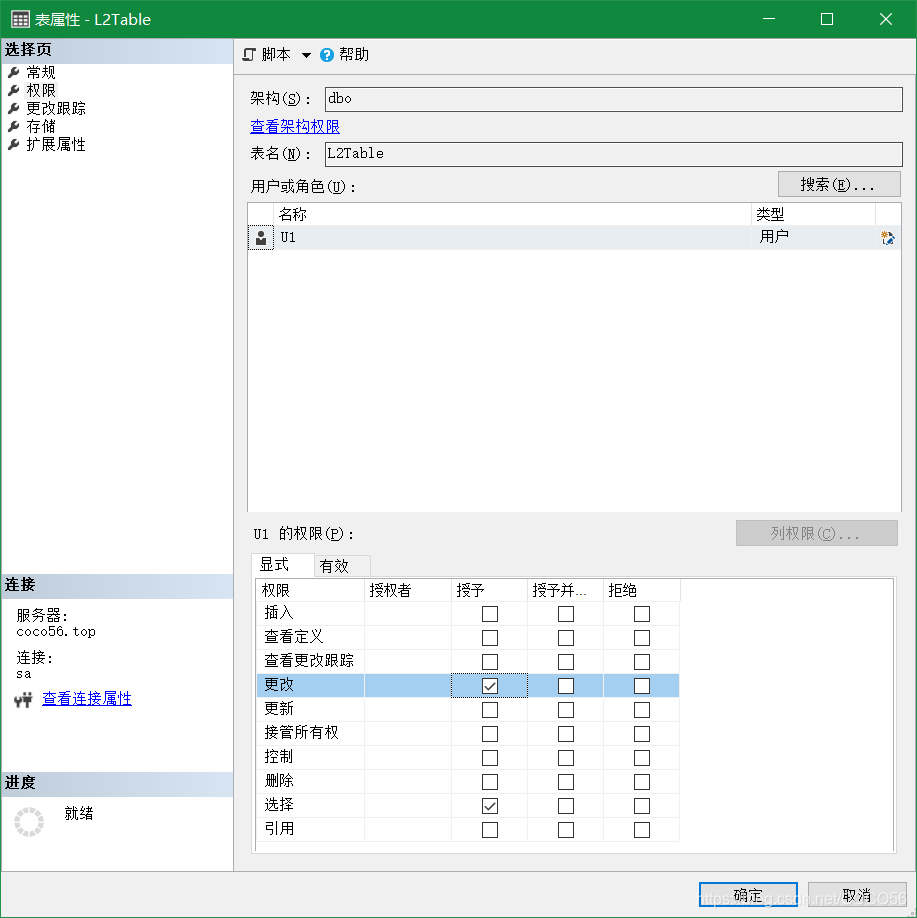Viewport: 917px width, 918px height.
Task: Click the wrench icon beside 扩展属性
Action: pos(14,145)
